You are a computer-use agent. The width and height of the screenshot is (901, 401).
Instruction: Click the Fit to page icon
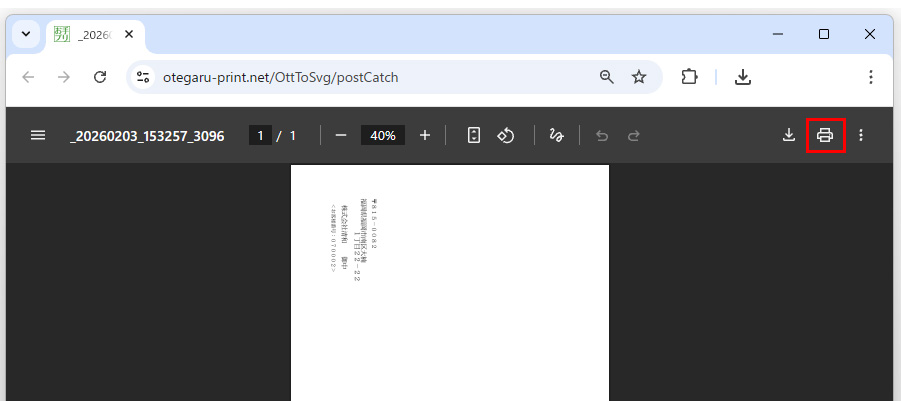coord(474,135)
